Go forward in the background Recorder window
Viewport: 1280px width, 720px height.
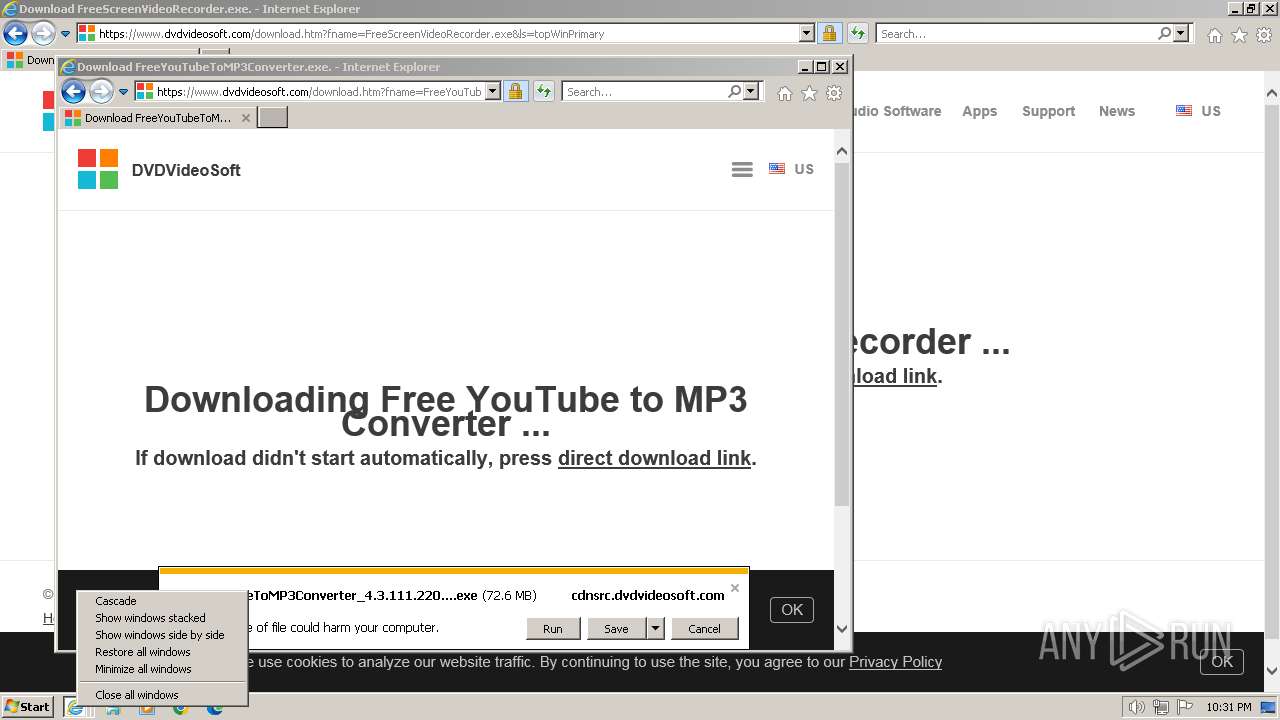[x=43, y=33]
